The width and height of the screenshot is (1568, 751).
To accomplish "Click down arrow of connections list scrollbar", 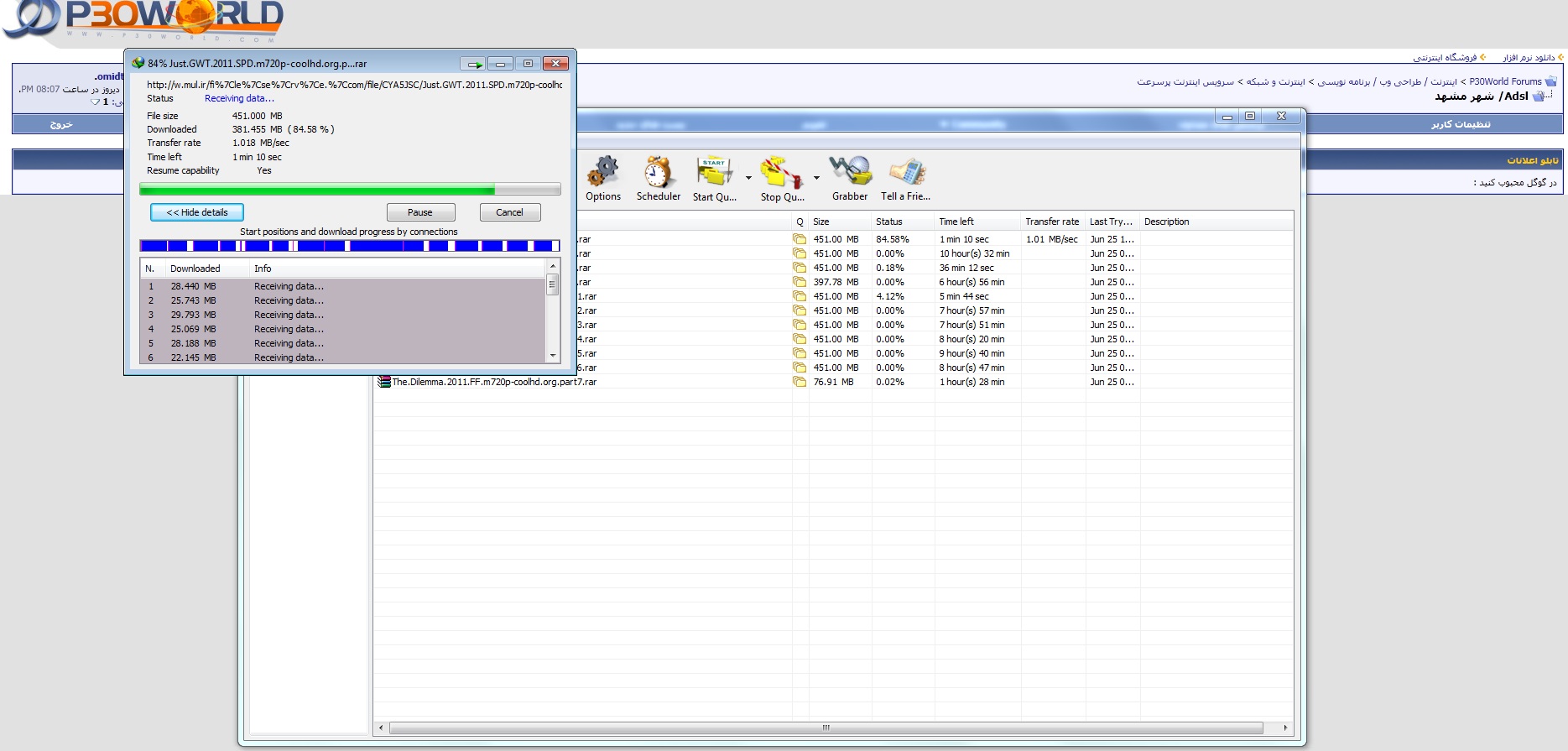I will 553,356.
